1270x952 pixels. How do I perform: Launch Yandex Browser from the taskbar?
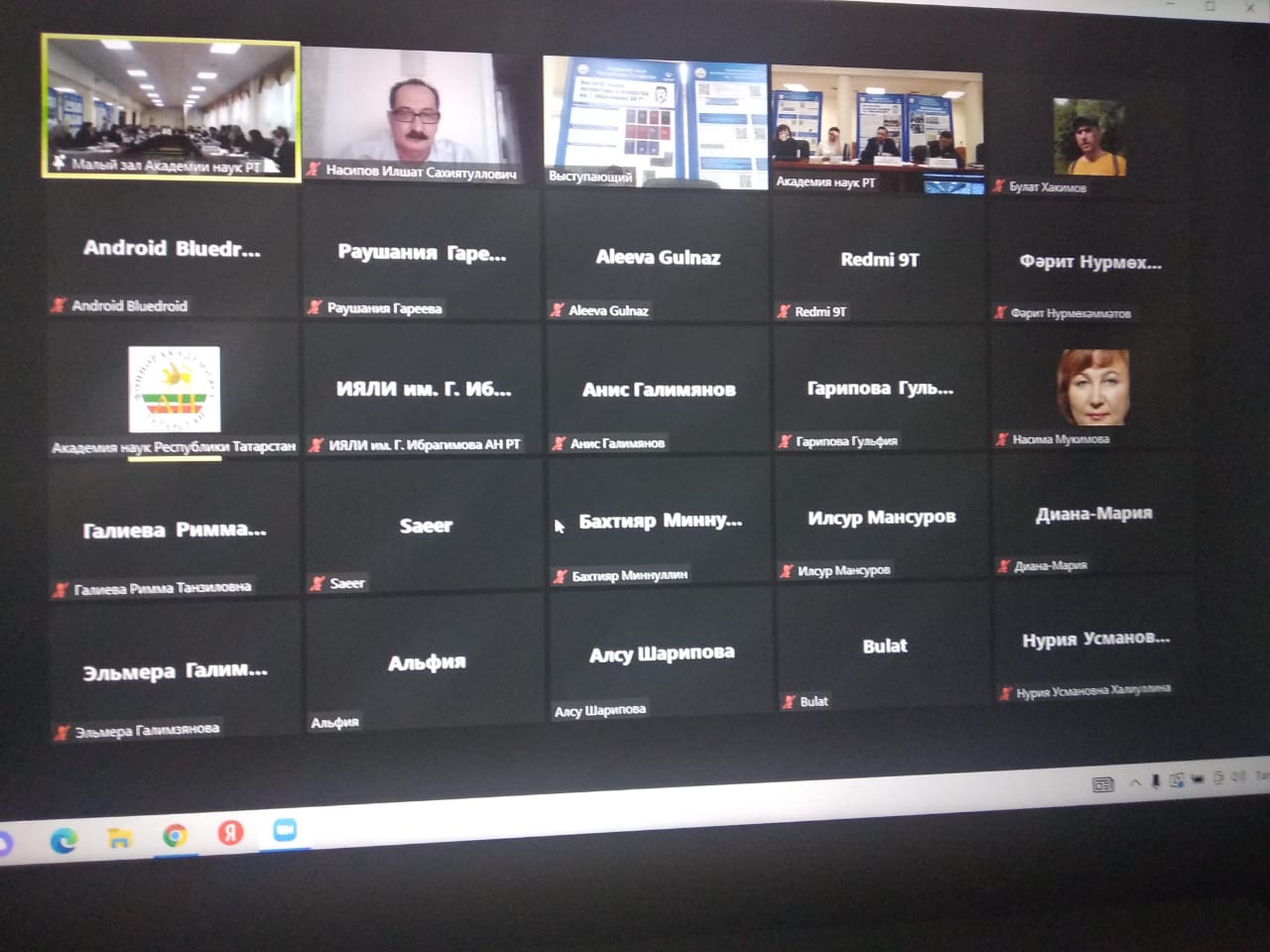point(230,833)
